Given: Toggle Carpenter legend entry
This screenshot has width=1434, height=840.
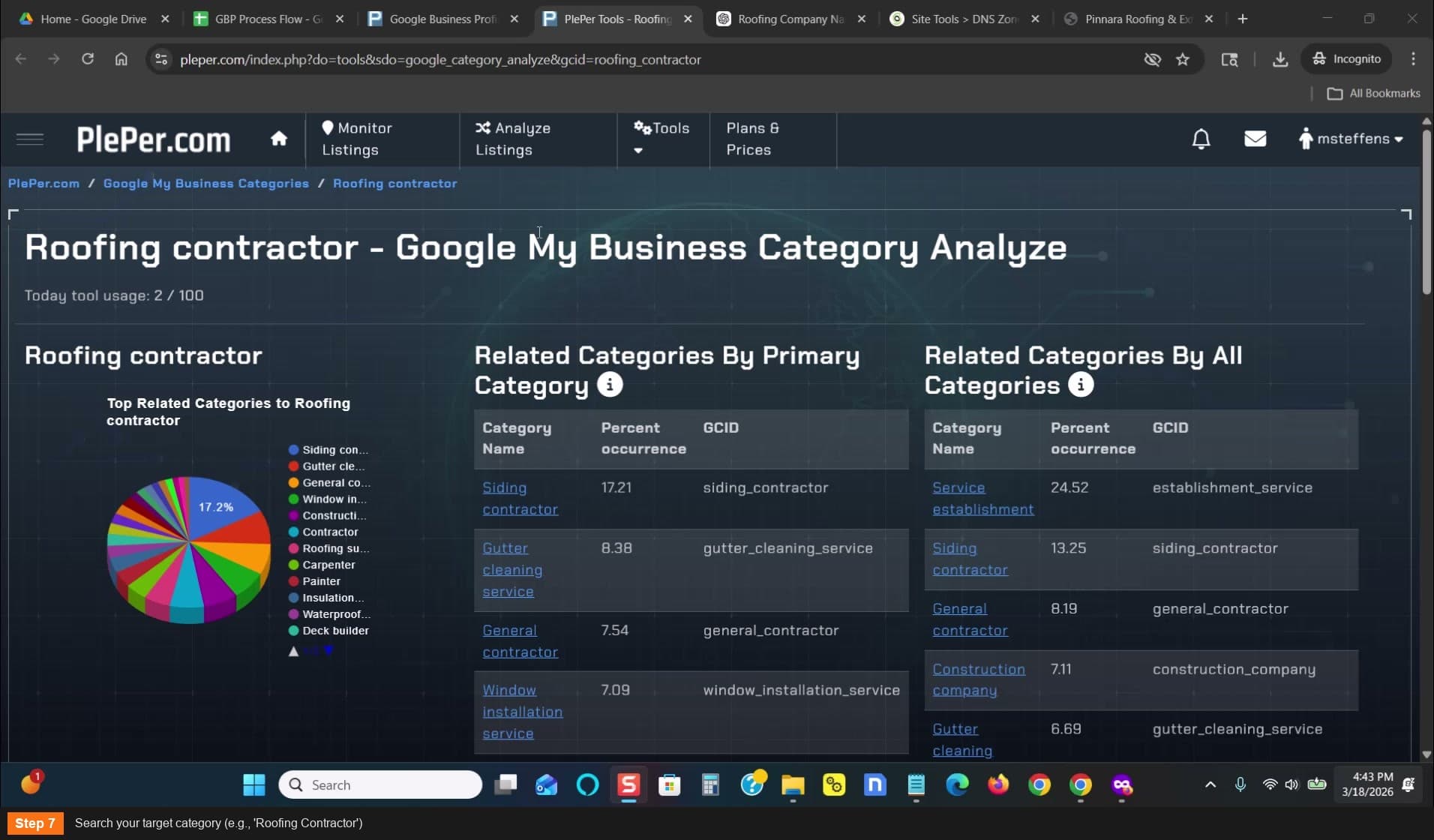Looking at the screenshot, I should point(322,565).
